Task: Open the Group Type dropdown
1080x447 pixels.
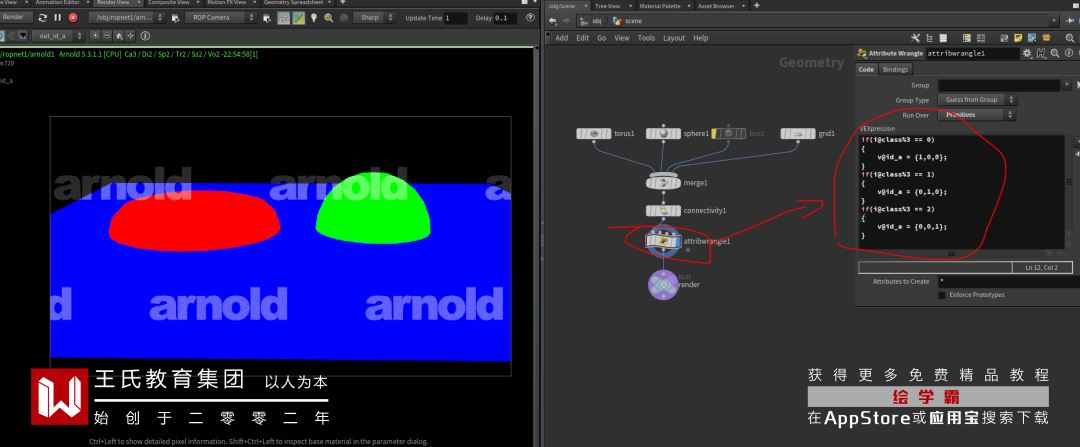Action: tap(977, 100)
